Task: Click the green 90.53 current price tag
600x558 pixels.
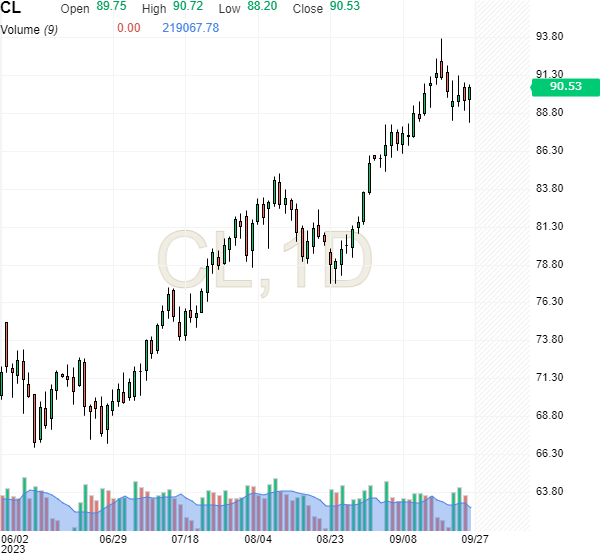Action: coord(566,86)
